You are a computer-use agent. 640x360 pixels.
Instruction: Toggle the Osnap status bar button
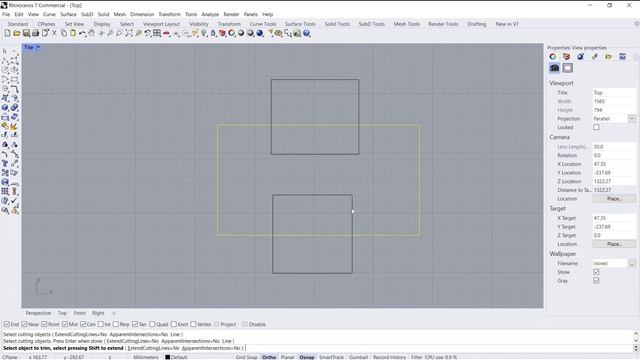click(307, 357)
